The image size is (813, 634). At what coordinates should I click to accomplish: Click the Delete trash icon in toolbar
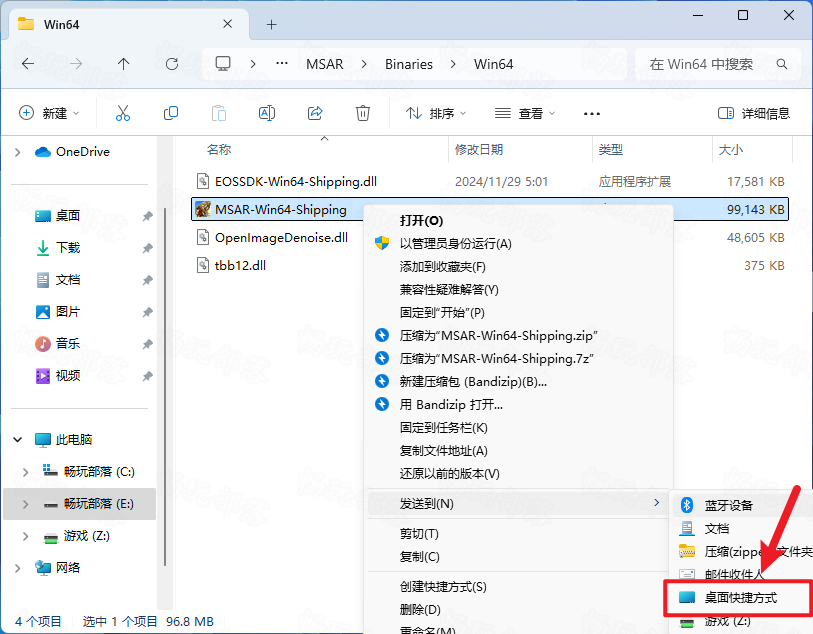point(362,113)
